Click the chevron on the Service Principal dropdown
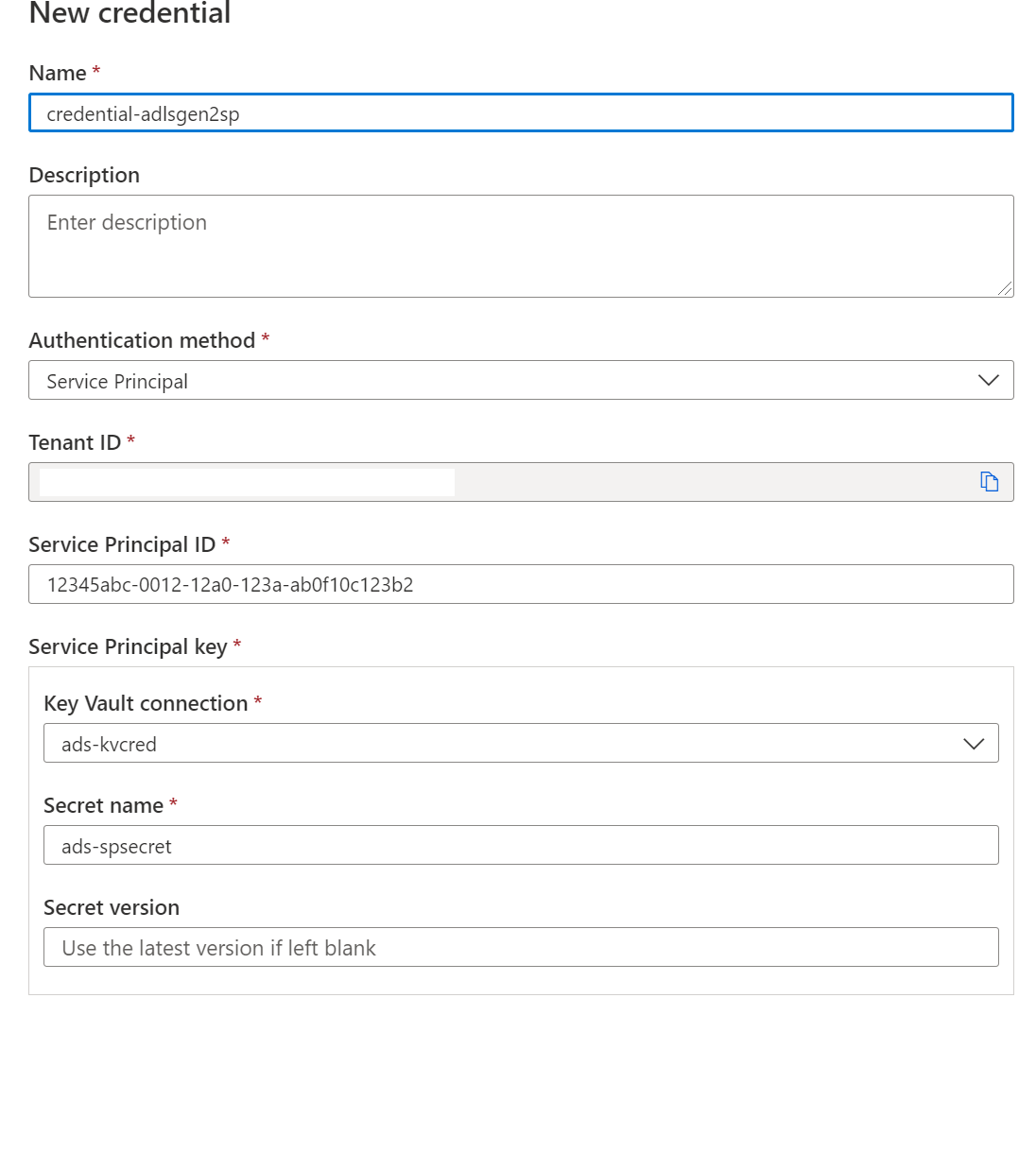 988,380
